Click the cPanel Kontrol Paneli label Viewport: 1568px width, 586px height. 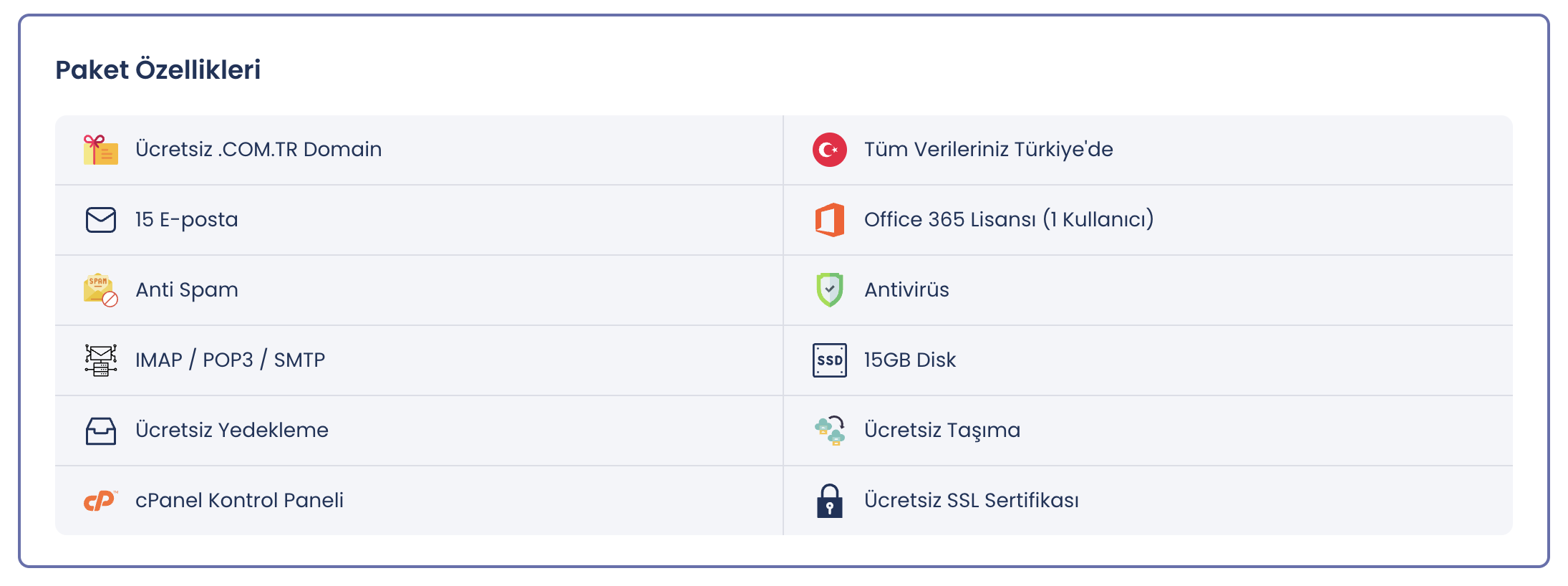click(x=239, y=500)
